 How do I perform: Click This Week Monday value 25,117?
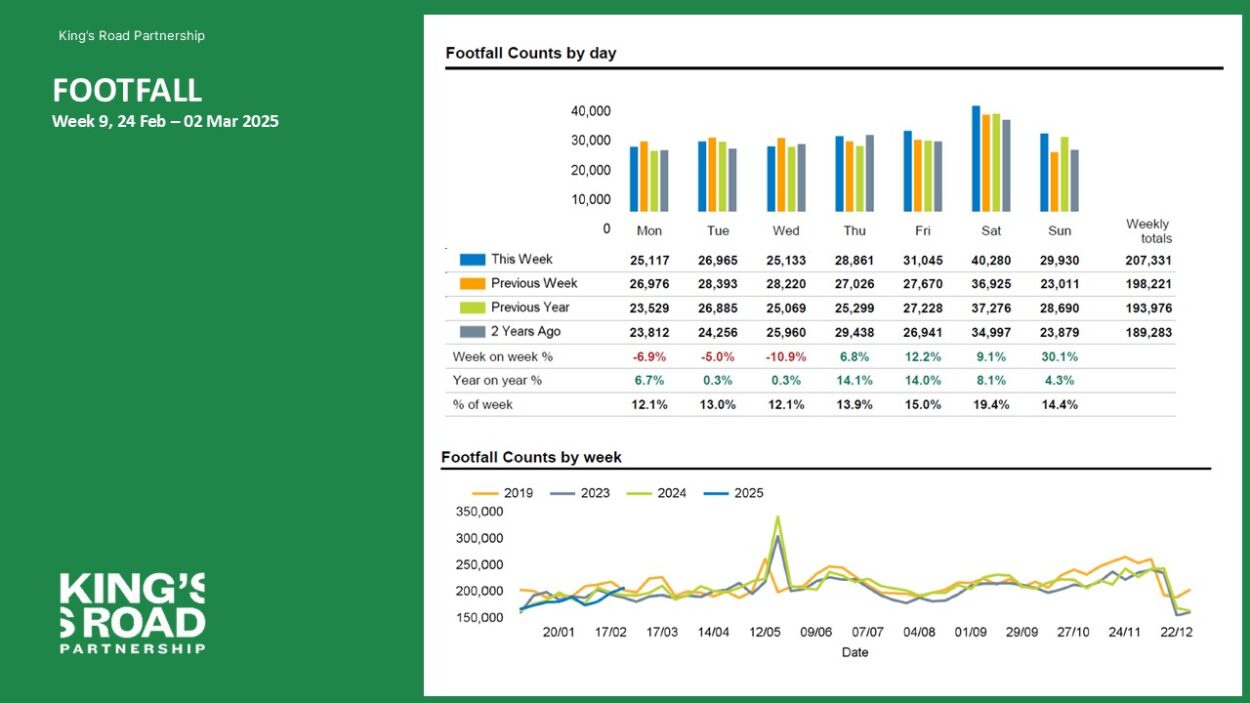(649, 260)
